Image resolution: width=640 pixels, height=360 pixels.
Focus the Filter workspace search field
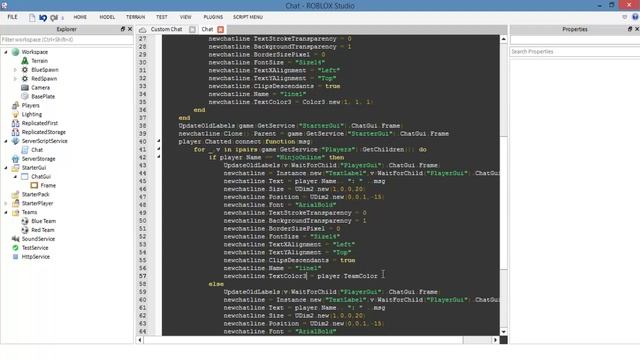67,40
